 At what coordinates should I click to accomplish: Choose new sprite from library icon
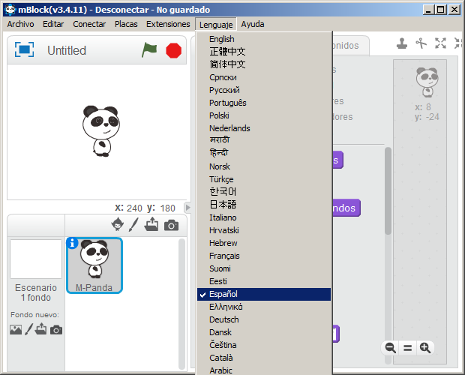coord(118,225)
